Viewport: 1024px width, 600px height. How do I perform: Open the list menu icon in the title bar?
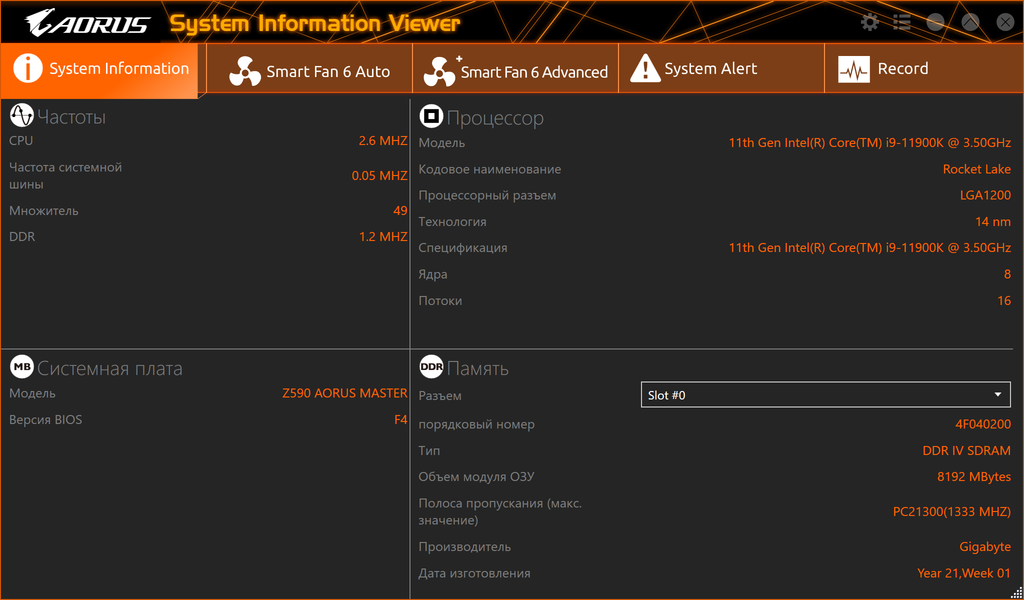(902, 22)
